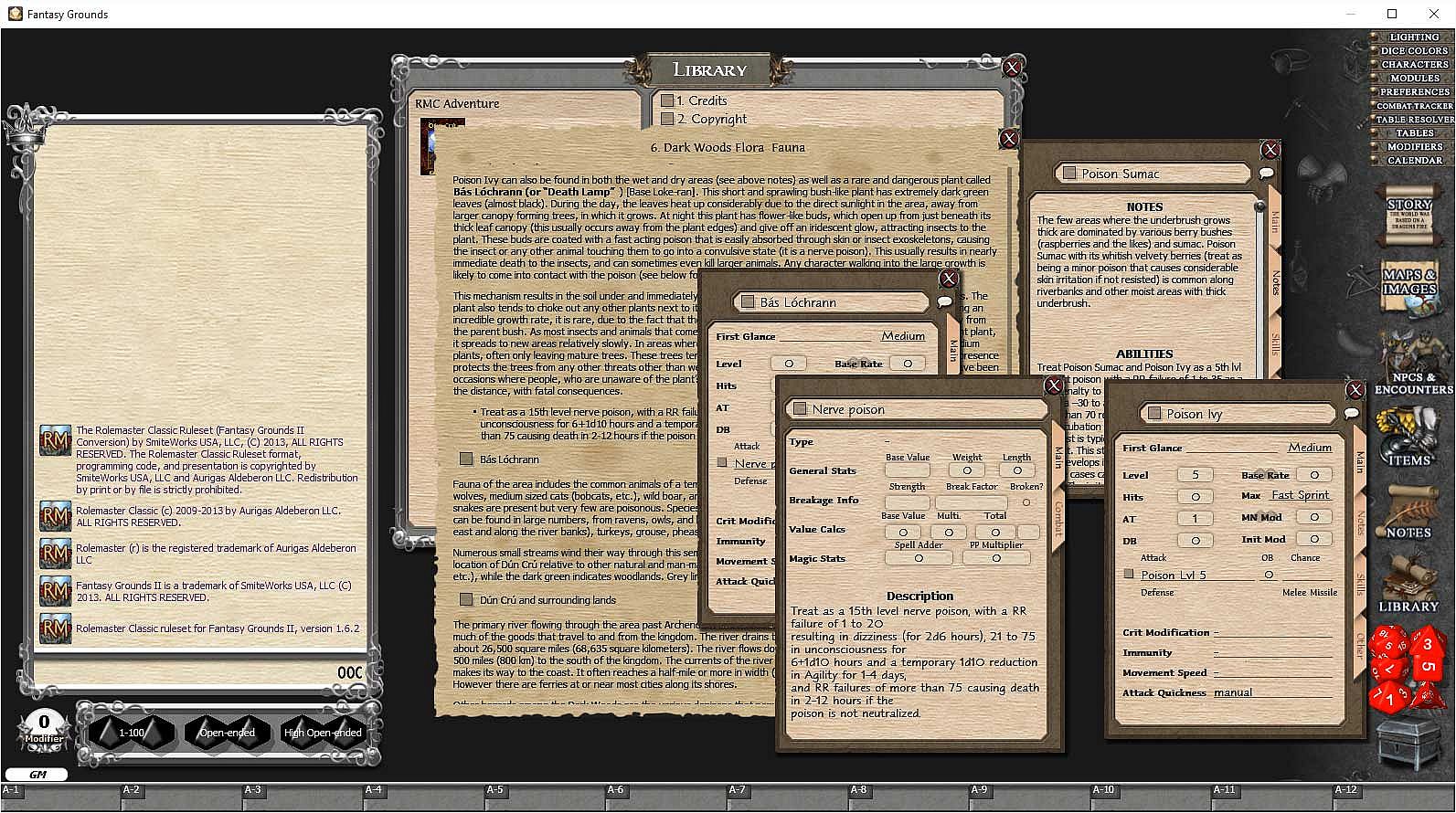Screen dimensions: 1456x813
Task: Click the Level field in Poison Ivy
Action: coord(1195,475)
